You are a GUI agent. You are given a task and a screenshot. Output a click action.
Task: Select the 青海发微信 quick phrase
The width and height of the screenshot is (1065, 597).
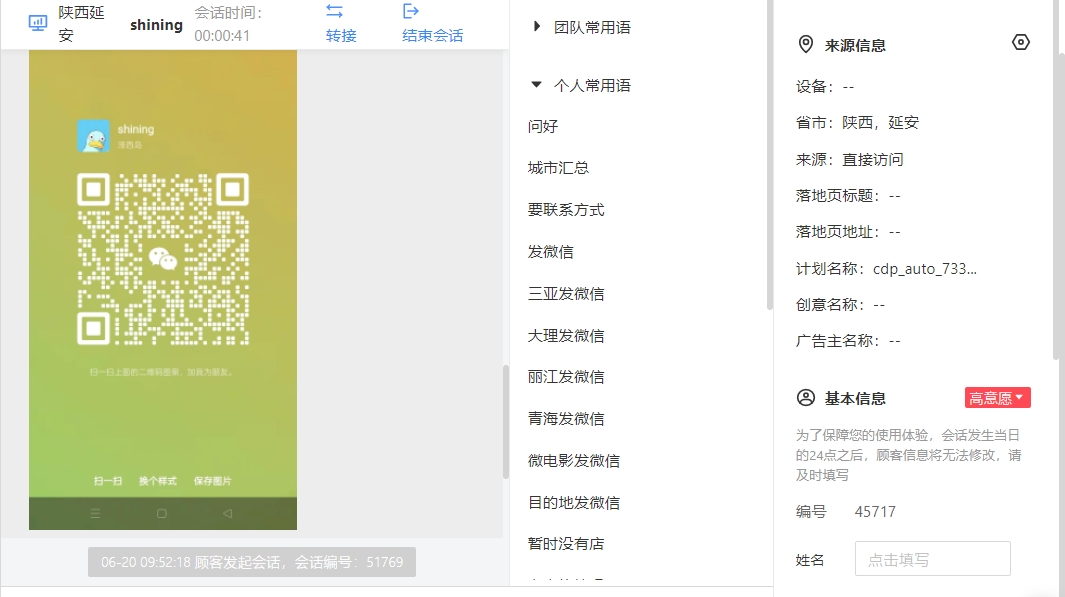(566, 419)
